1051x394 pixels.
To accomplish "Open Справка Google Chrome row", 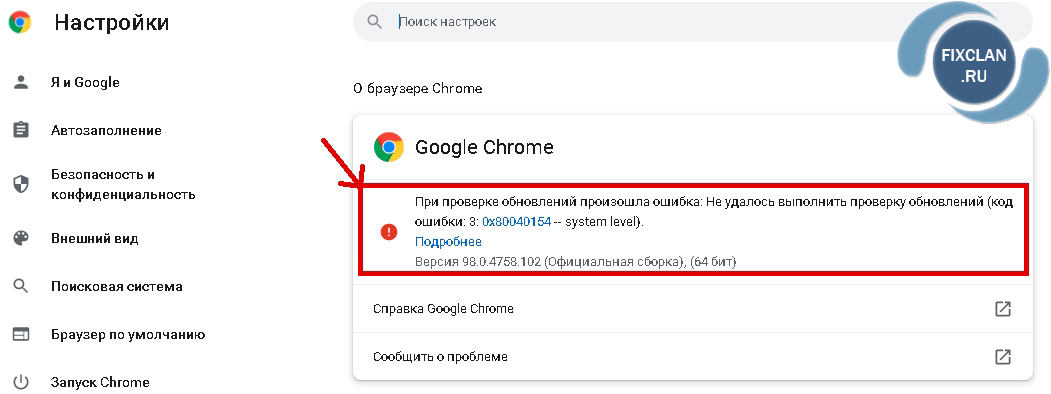I will pyautogui.click(x=692, y=309).
